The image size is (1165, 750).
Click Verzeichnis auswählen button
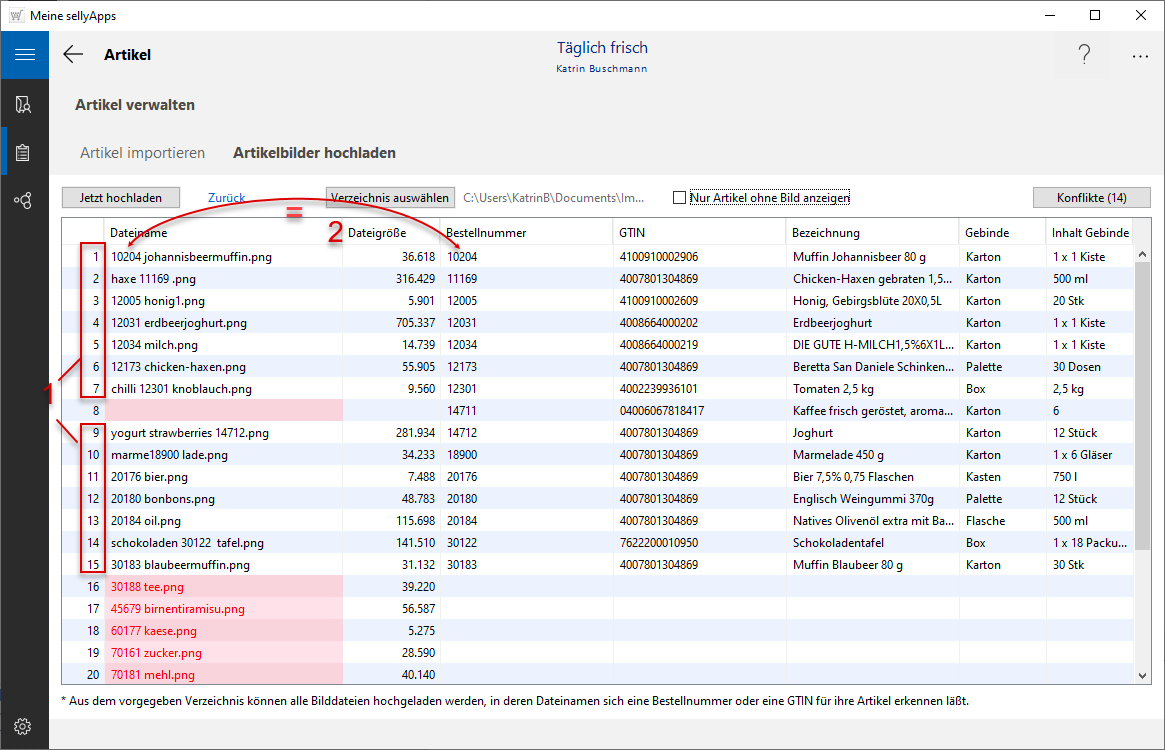(x=390, y=198)
